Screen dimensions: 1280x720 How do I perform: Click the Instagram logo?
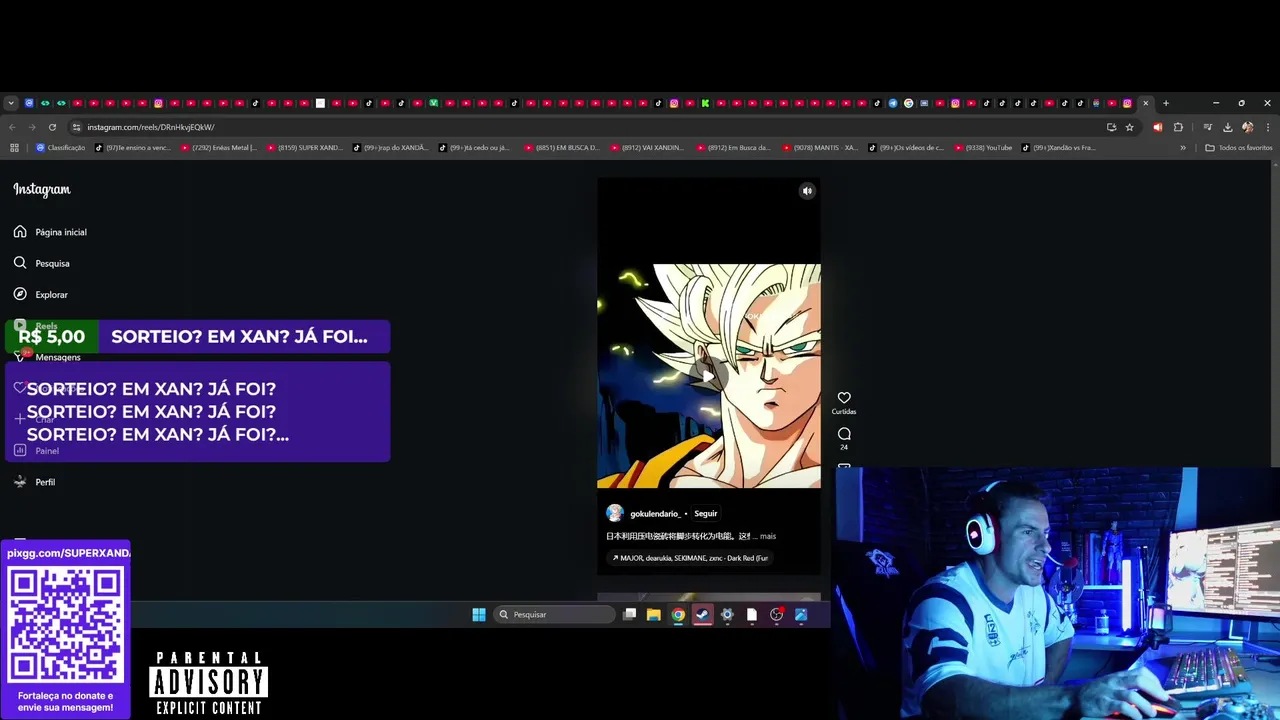[x=42, y=189]
